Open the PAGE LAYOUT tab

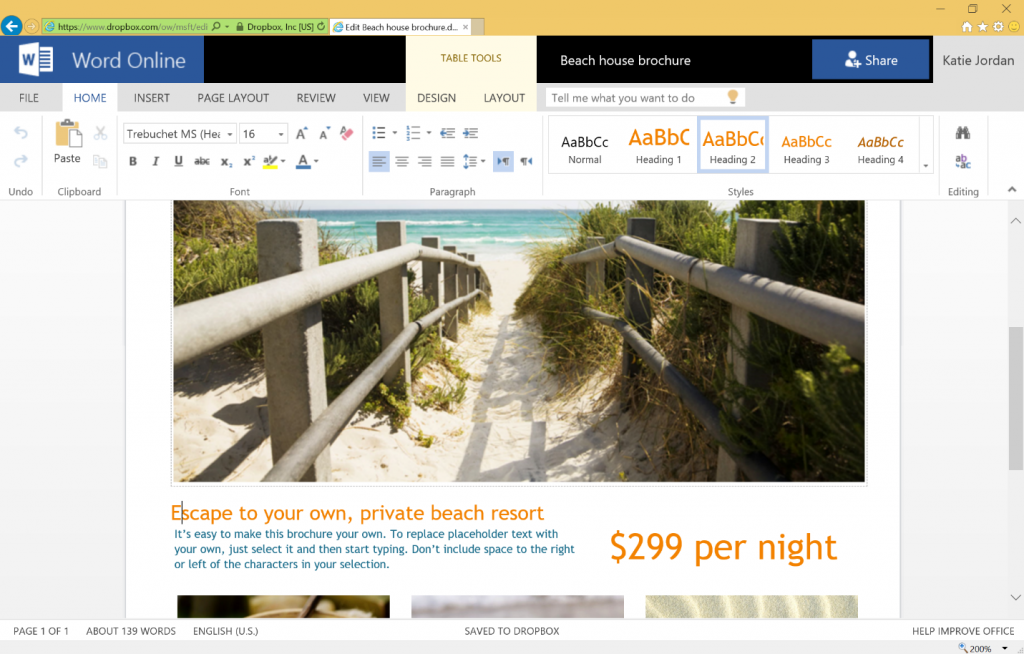[x=233, y=98]
